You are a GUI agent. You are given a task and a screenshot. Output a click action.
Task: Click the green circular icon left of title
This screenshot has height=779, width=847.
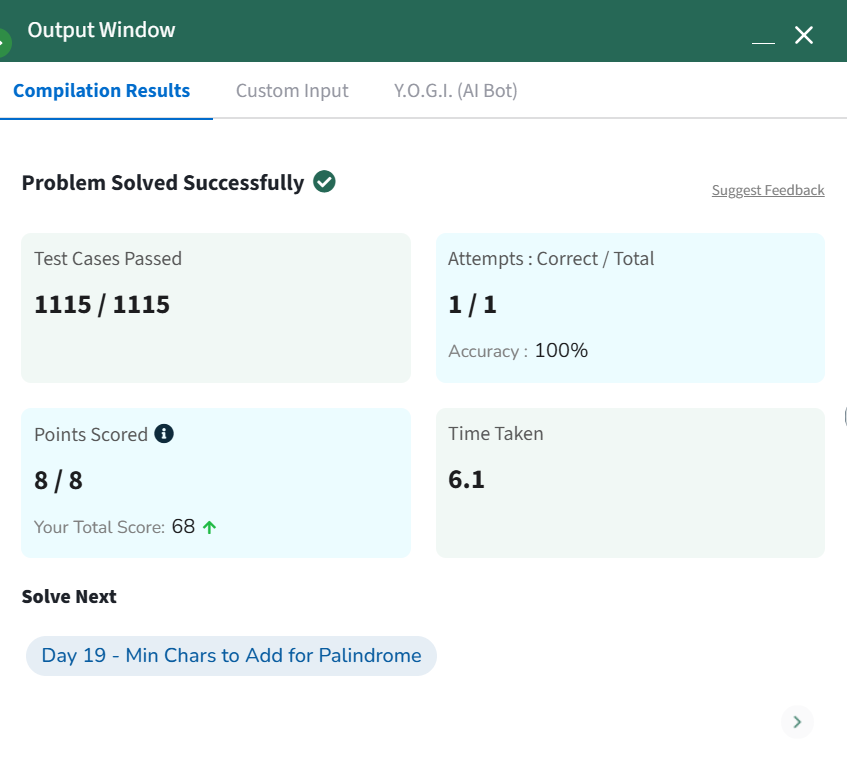pyautogui.click(x=4, y=42)
